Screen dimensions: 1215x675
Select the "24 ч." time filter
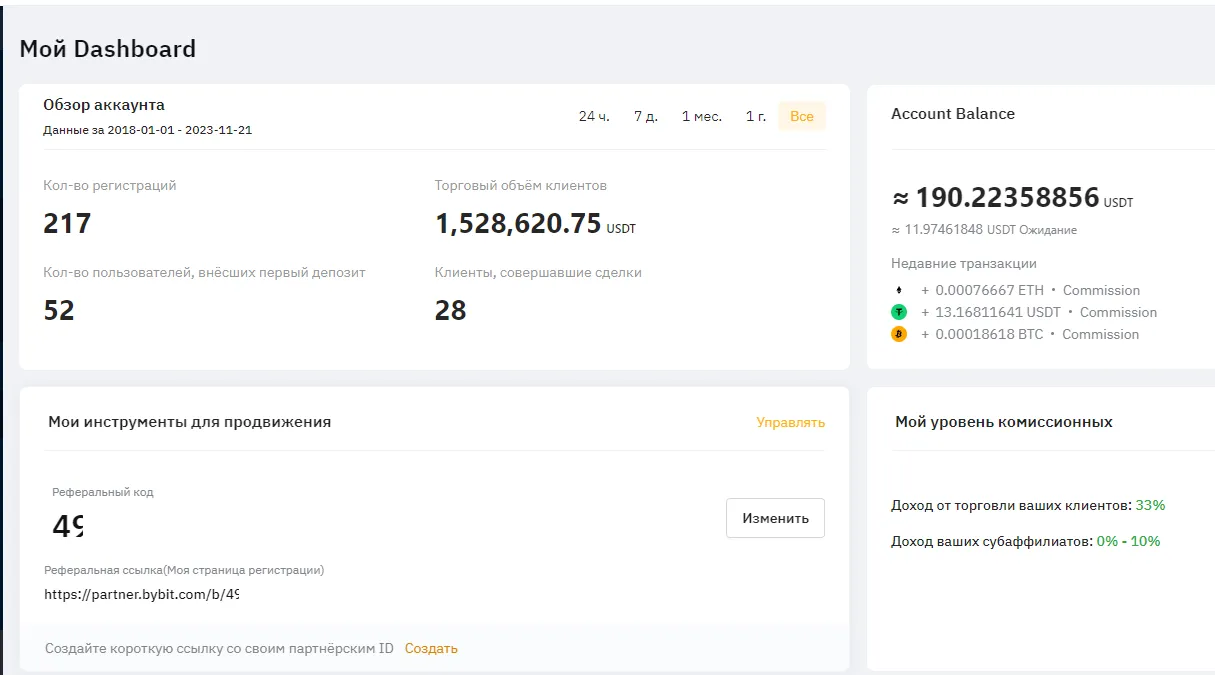(592, 115)
